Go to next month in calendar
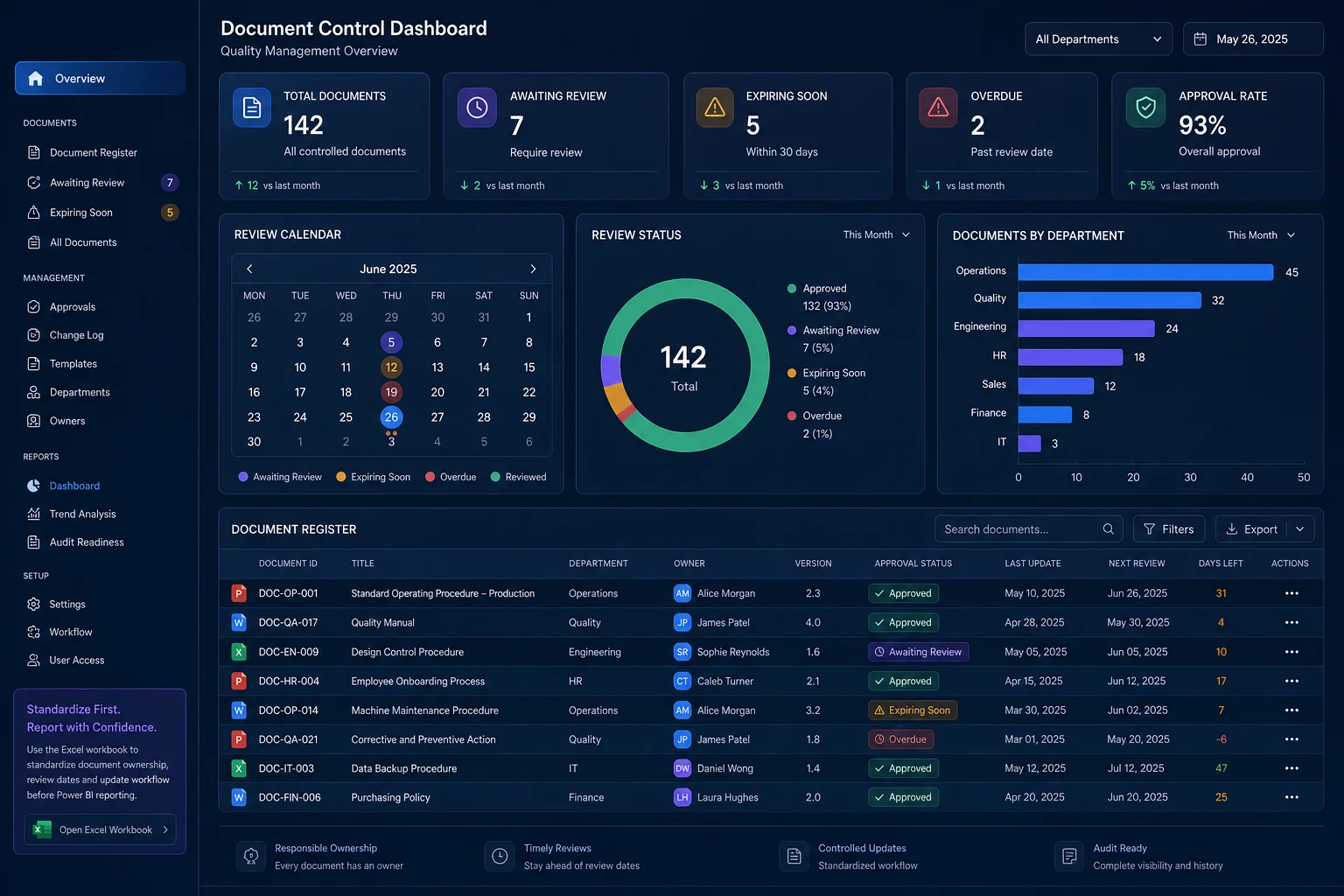 pos(533,269)
